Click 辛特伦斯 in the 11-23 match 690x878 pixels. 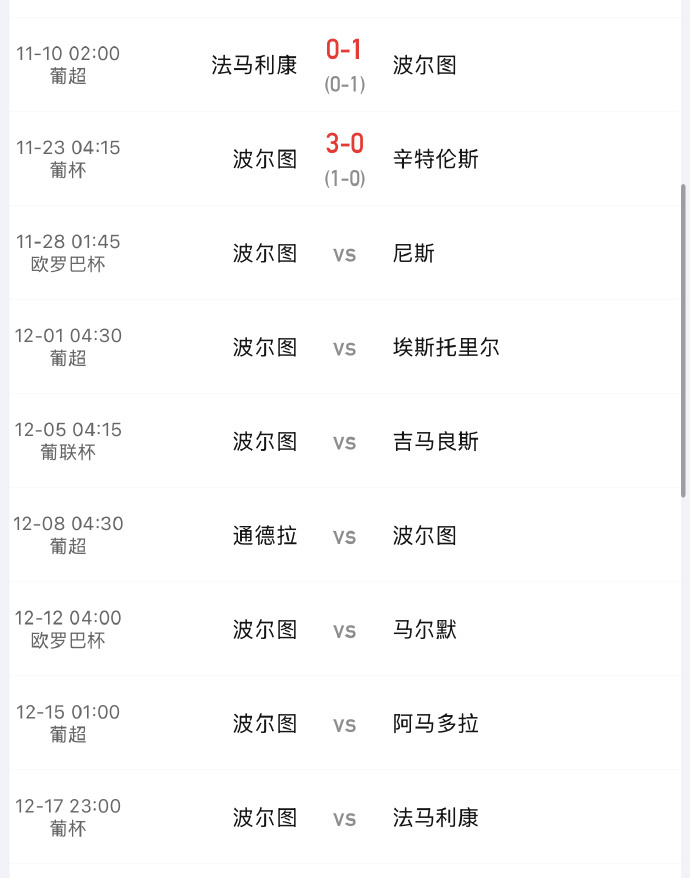437,157
